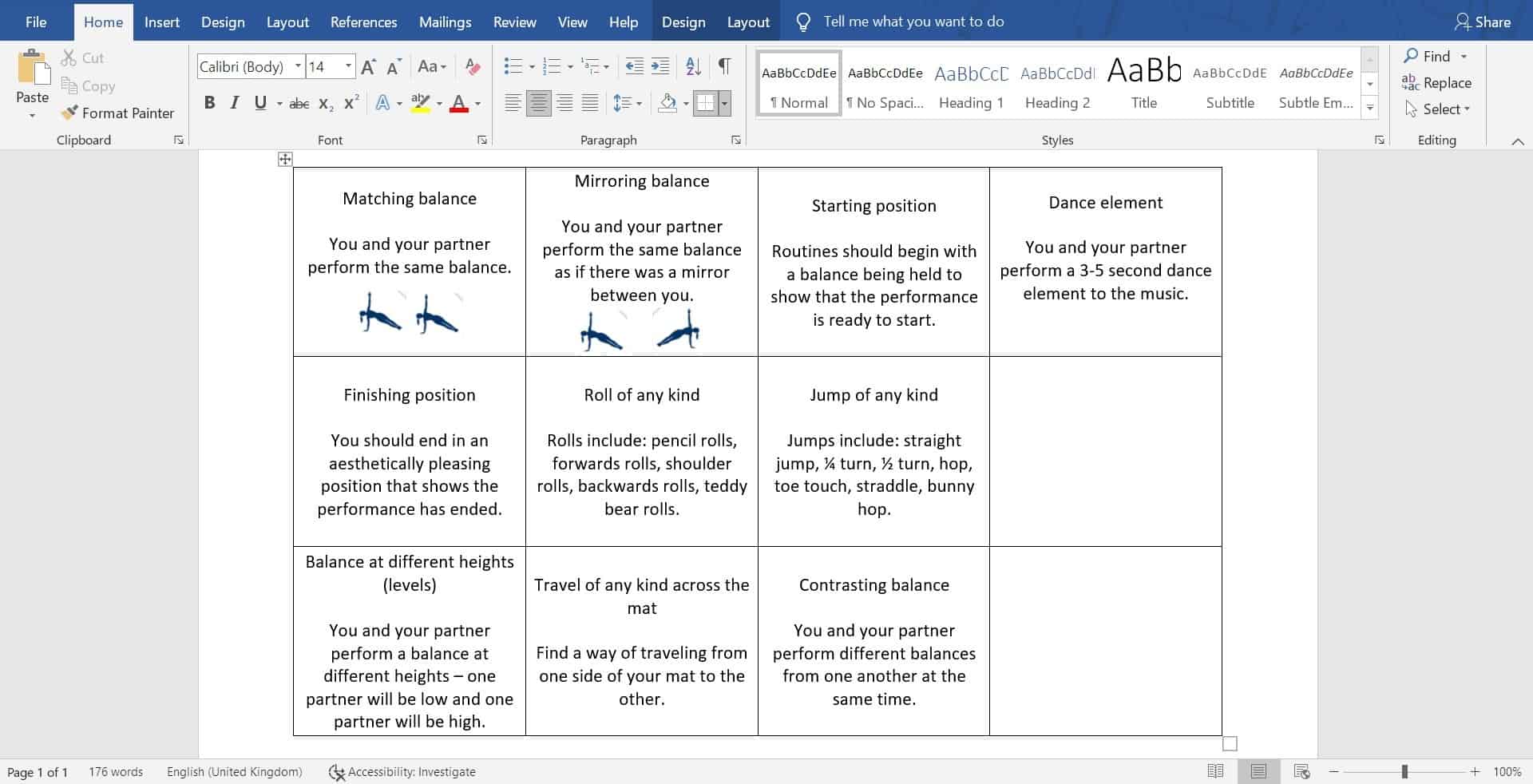
Task: Expand the Styles gallery more arrow
Action: point(1370,108)
